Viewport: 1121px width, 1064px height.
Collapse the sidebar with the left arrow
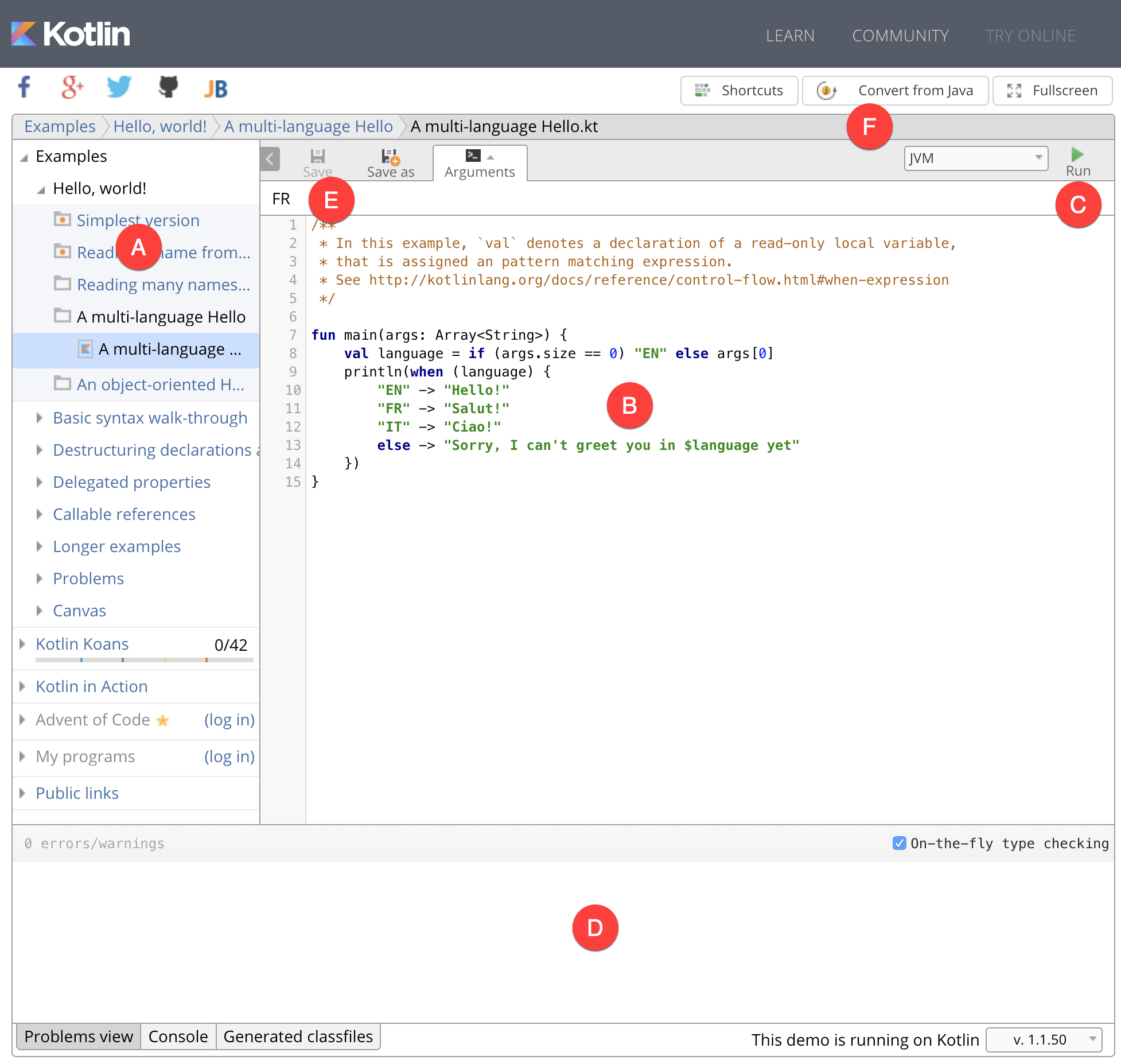(270, 159)
